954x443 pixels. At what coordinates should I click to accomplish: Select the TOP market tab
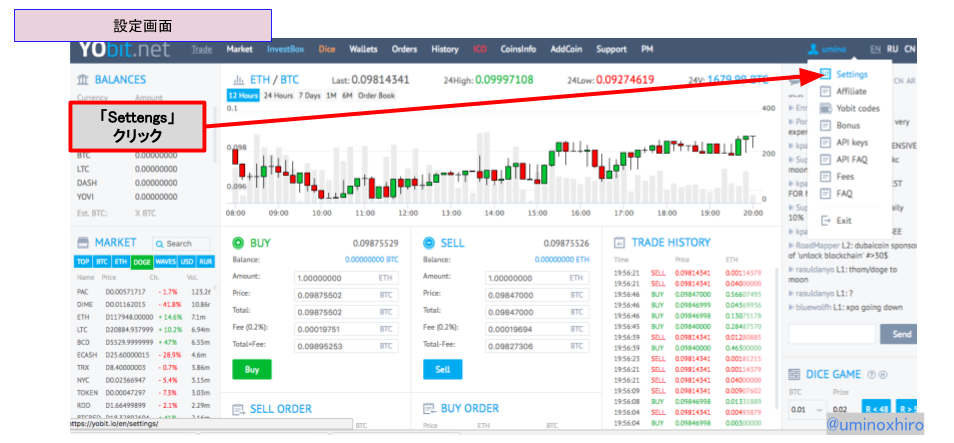click(82, 262)
